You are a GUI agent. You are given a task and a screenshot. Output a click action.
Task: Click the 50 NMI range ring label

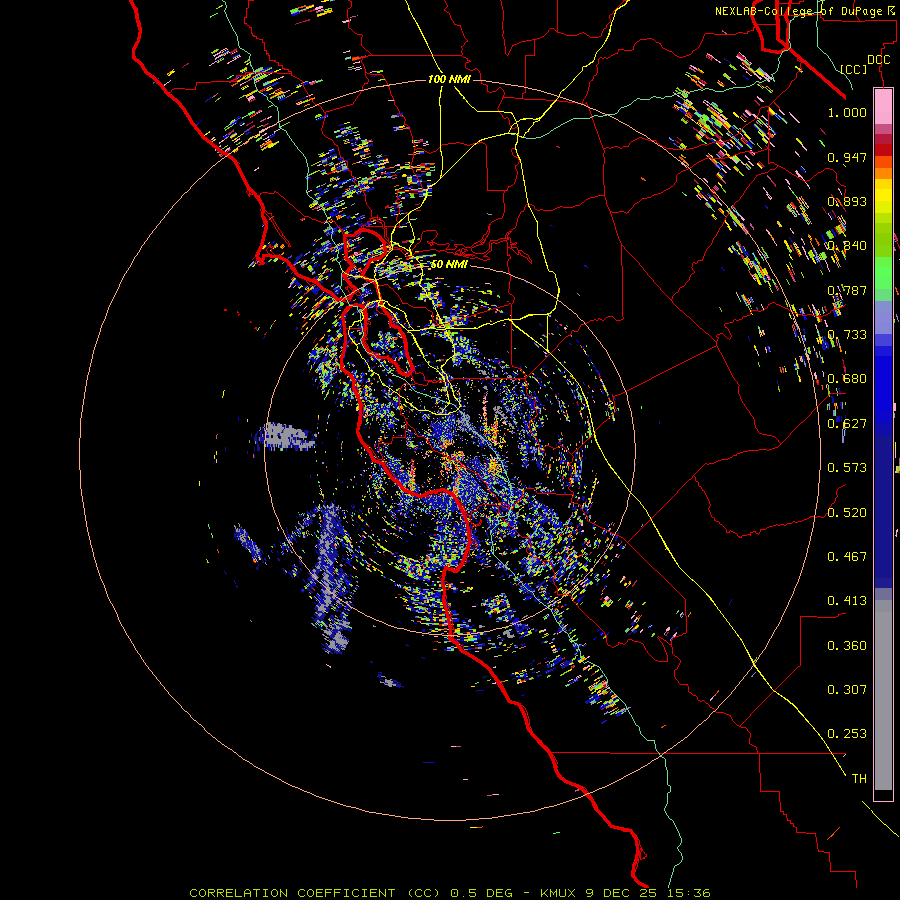(x=448, y=264)
